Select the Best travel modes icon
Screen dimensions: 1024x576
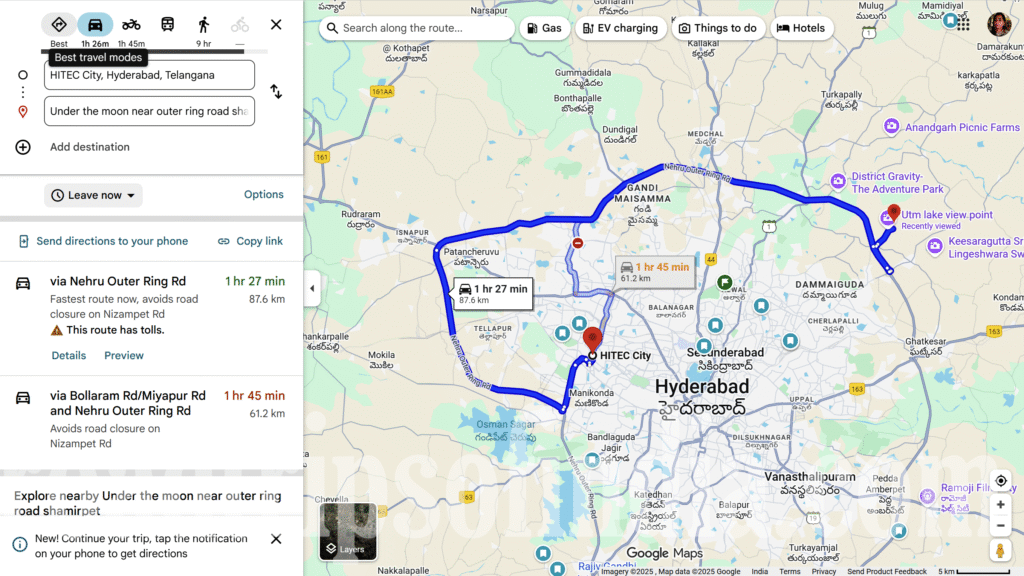(x=59, y=24)
